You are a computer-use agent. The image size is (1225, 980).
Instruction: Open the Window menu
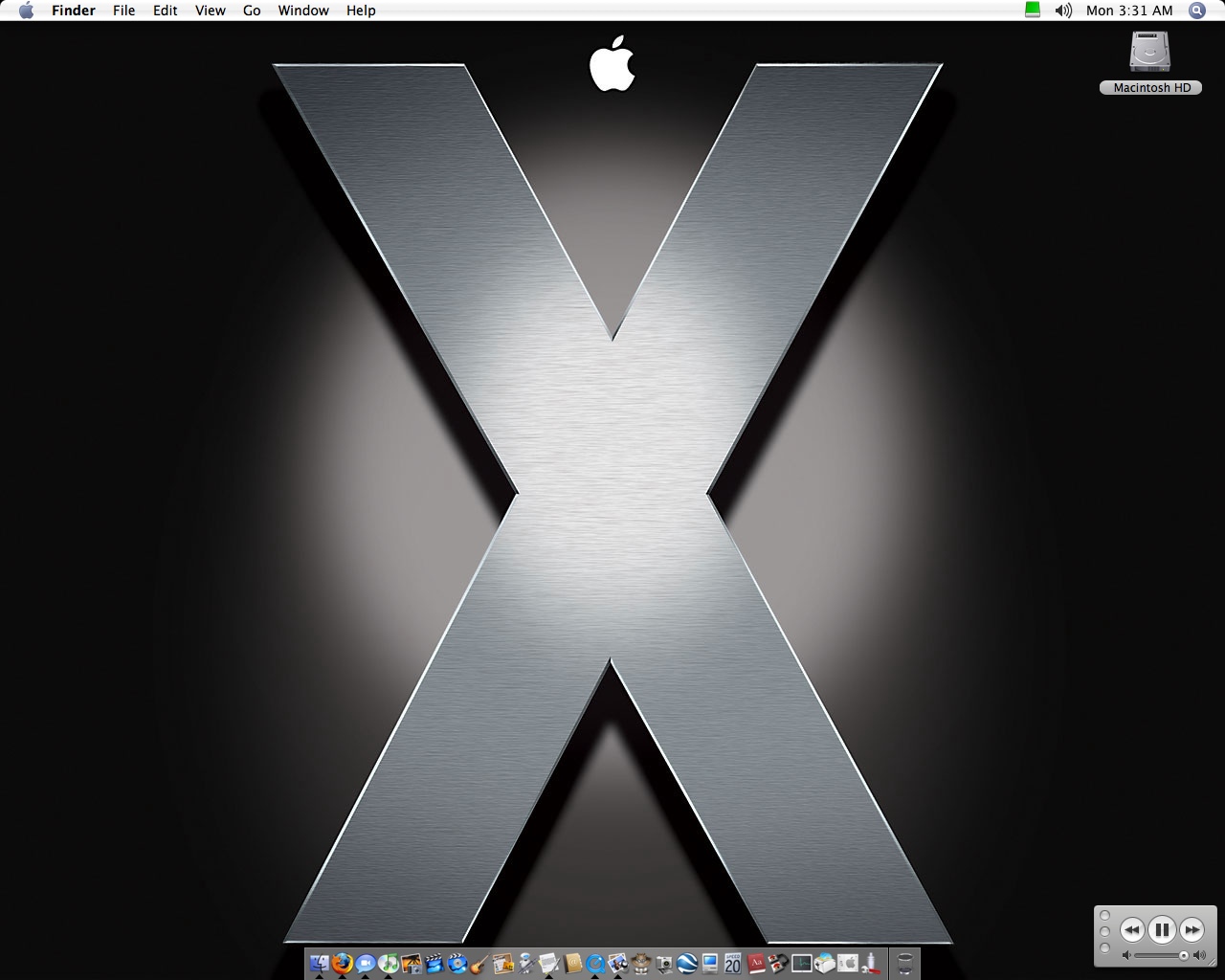[303, 11]
